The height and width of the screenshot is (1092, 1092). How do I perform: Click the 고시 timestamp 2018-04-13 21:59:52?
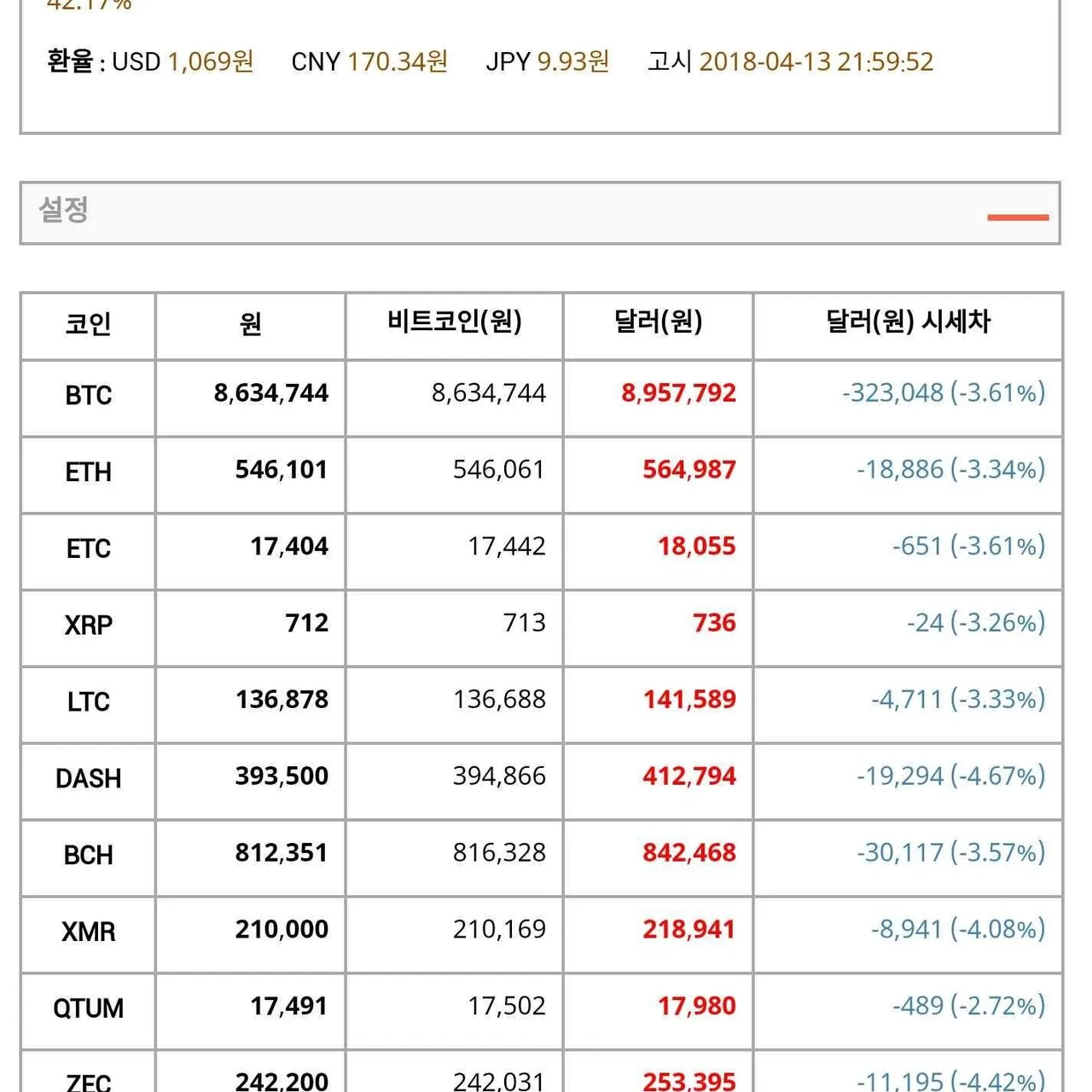(x=816, y=61)
